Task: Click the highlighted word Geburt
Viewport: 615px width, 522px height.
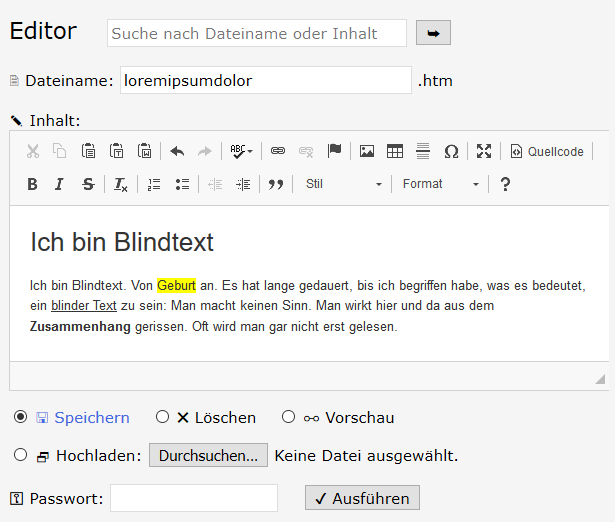Action: [176, 286]
